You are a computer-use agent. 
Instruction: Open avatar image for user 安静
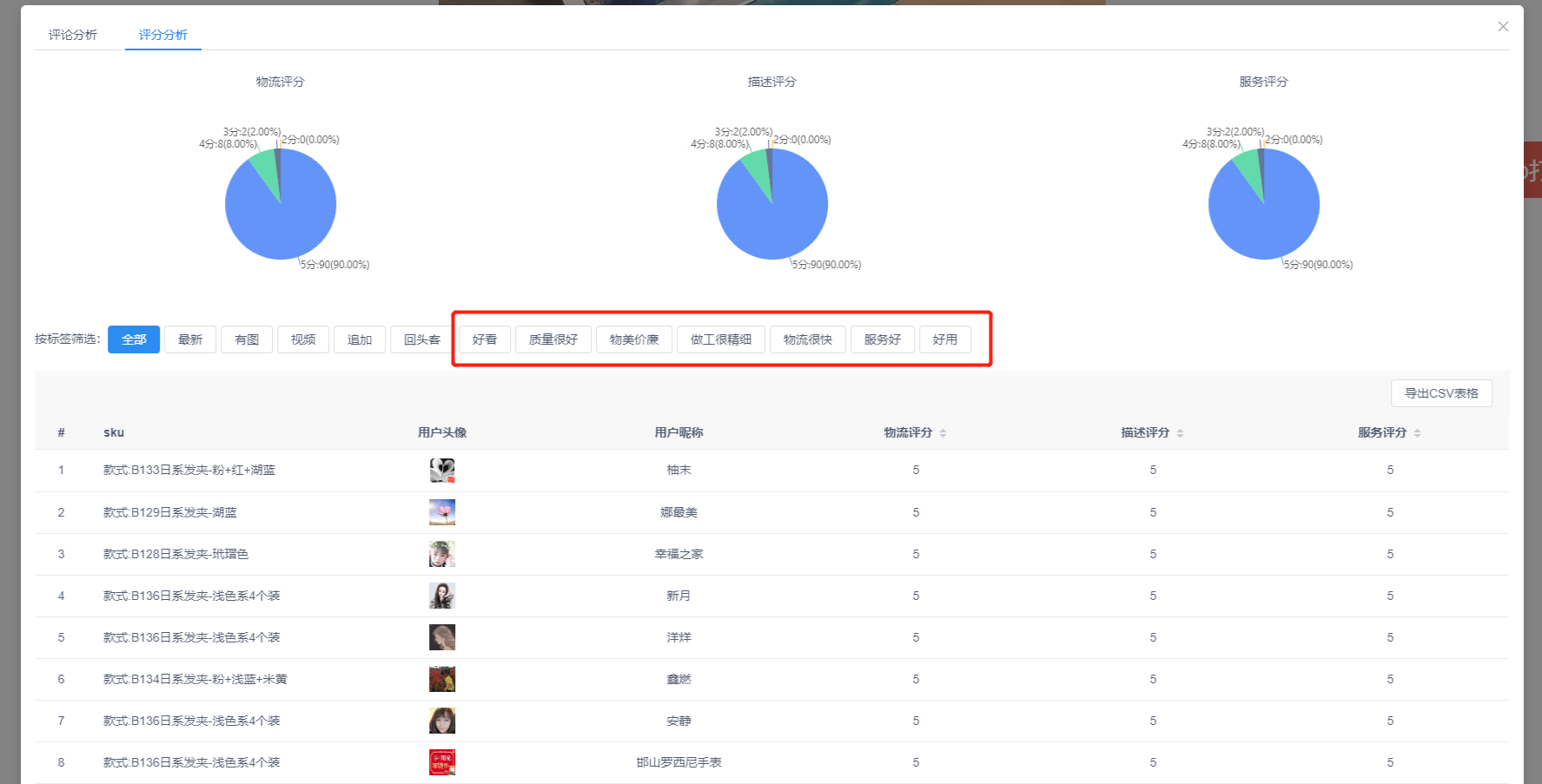442,721
